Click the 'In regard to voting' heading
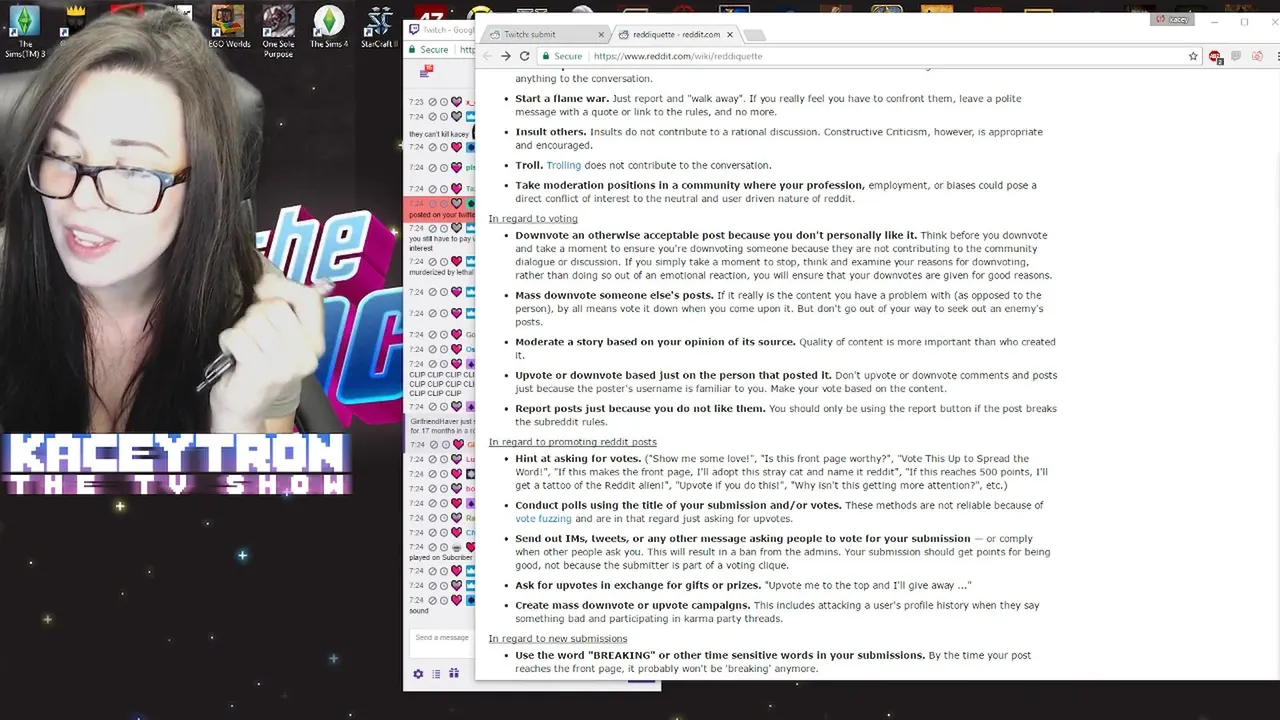The height and width of the screenshot is (720, 1280). (x=533, y=218)
